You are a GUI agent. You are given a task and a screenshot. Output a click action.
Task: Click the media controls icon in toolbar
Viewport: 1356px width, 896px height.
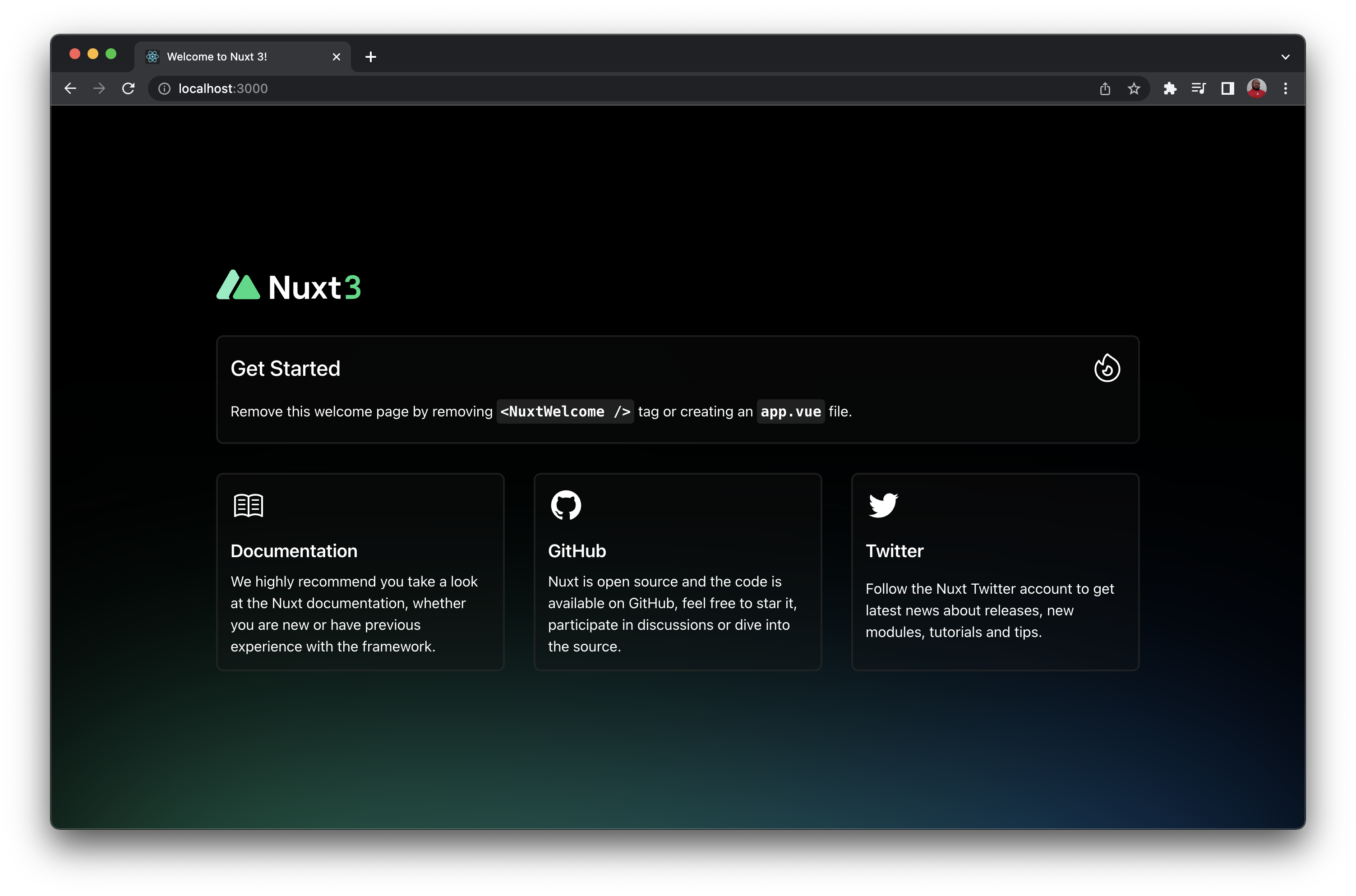[1199, 88]
